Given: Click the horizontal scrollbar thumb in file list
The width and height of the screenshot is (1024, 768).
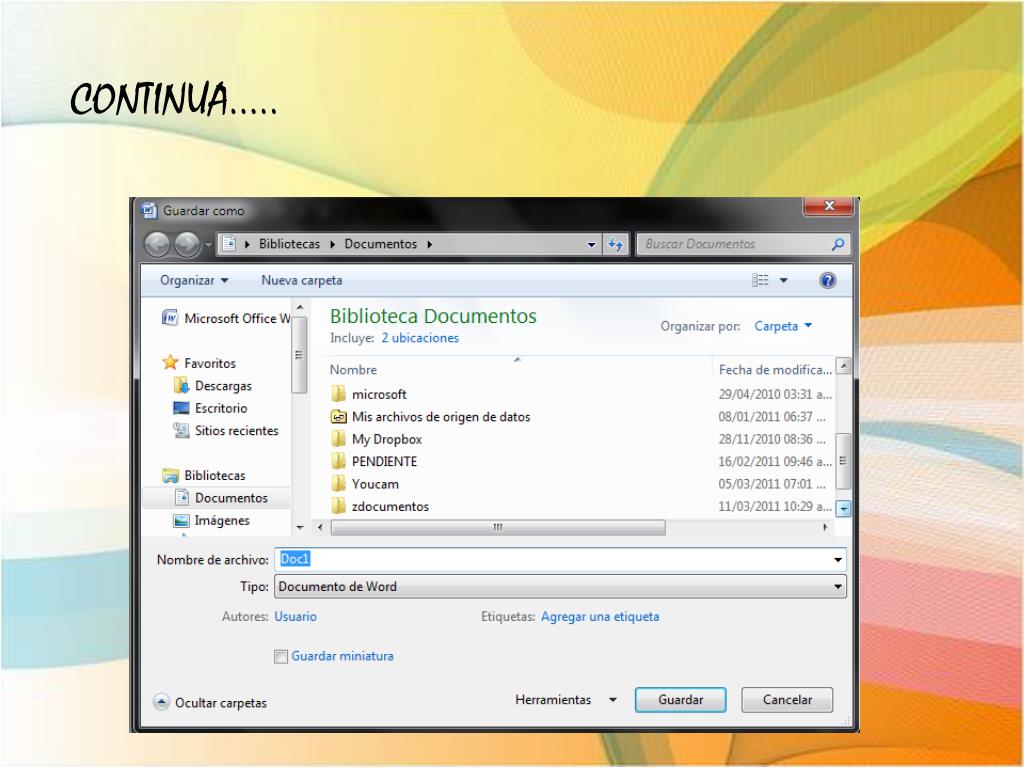Looking at the screenshot, I should 498,527.
